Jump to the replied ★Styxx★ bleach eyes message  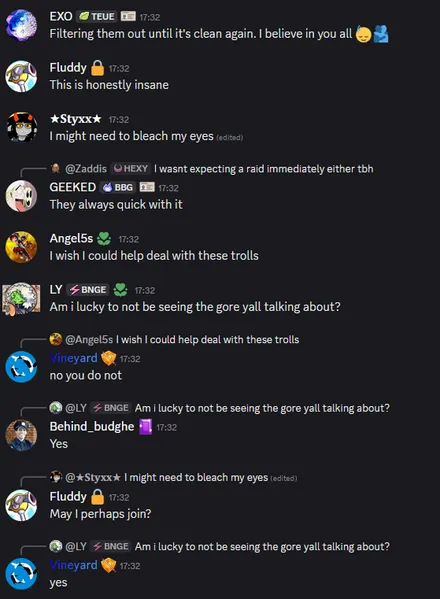tap(196, 477)
